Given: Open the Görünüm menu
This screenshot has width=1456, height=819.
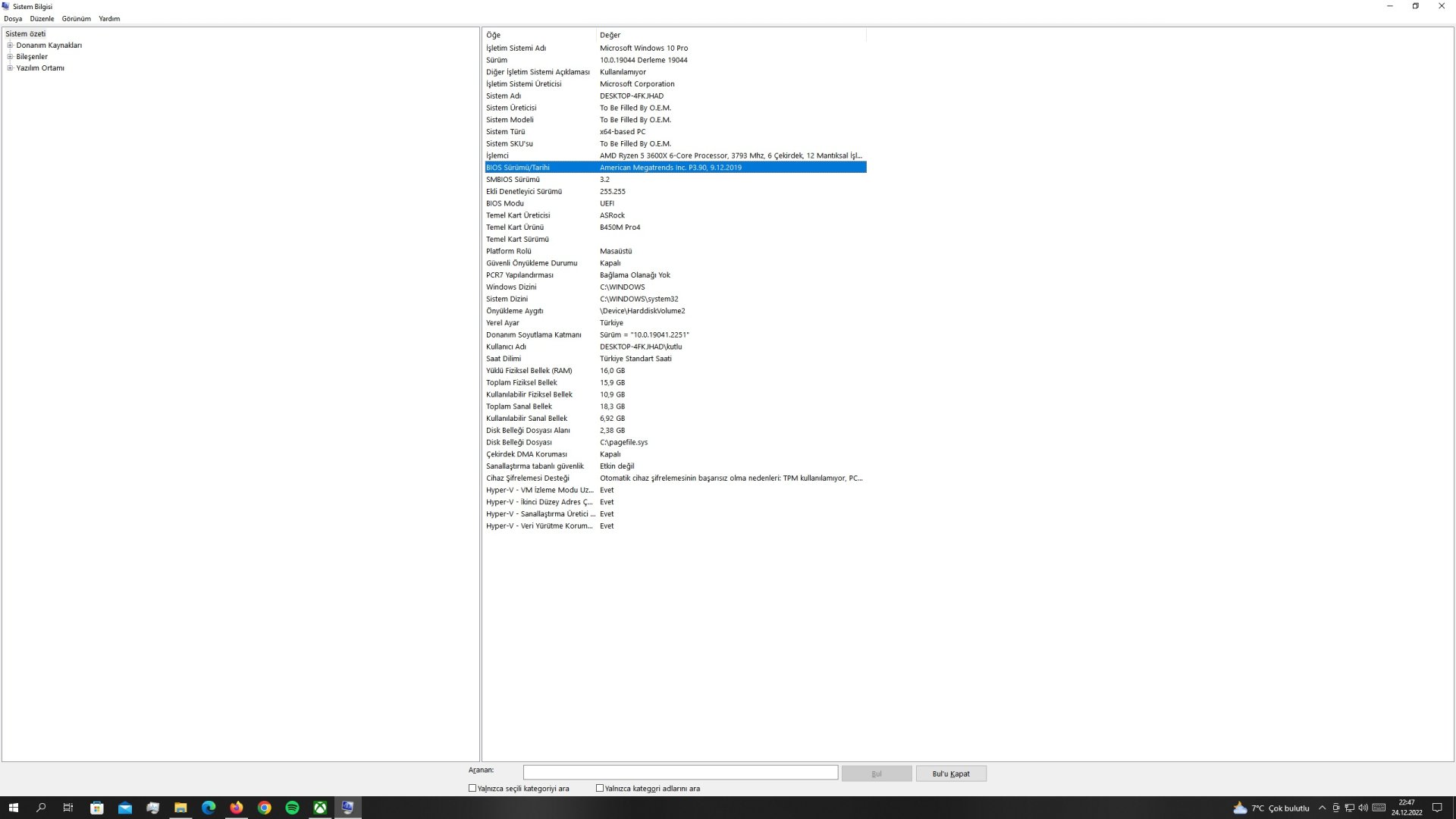Looking at the screenshot, I should pos(76,18).
